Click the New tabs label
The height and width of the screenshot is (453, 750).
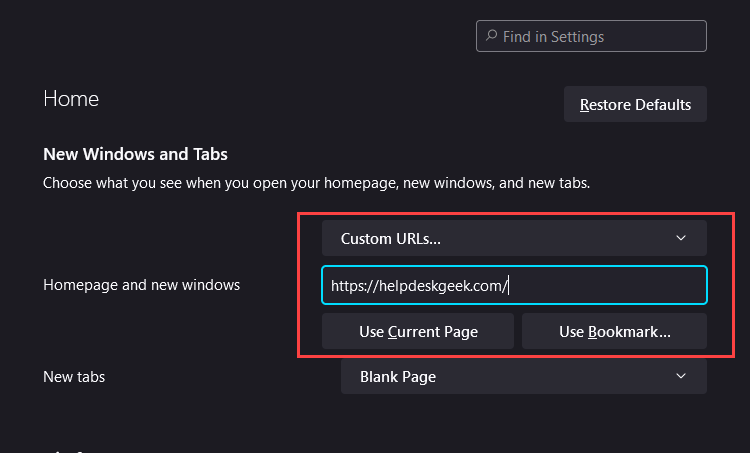74,377
